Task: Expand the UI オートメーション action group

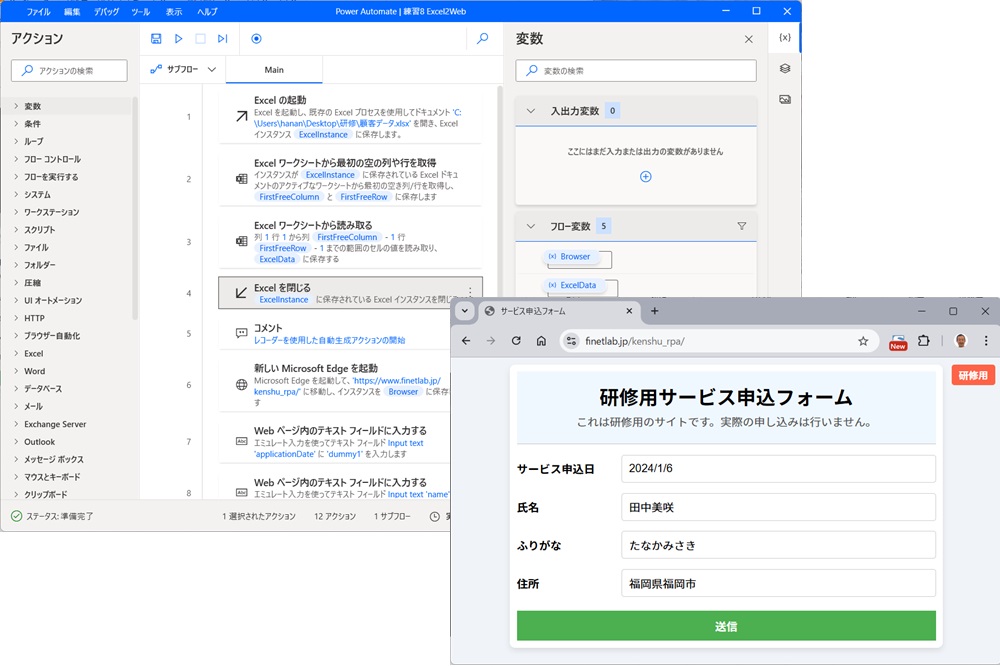Action: tap(16, 300)
